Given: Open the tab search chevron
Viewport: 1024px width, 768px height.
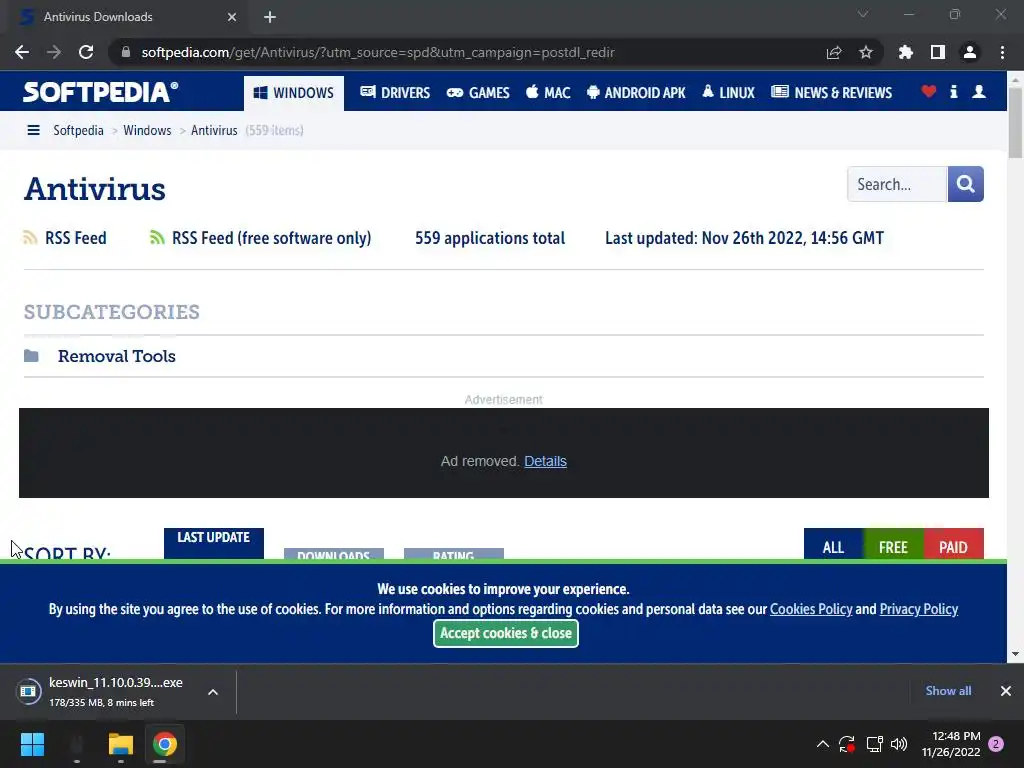Looking at the screenshot, I should pyautogui.click(x=863, y=14).
